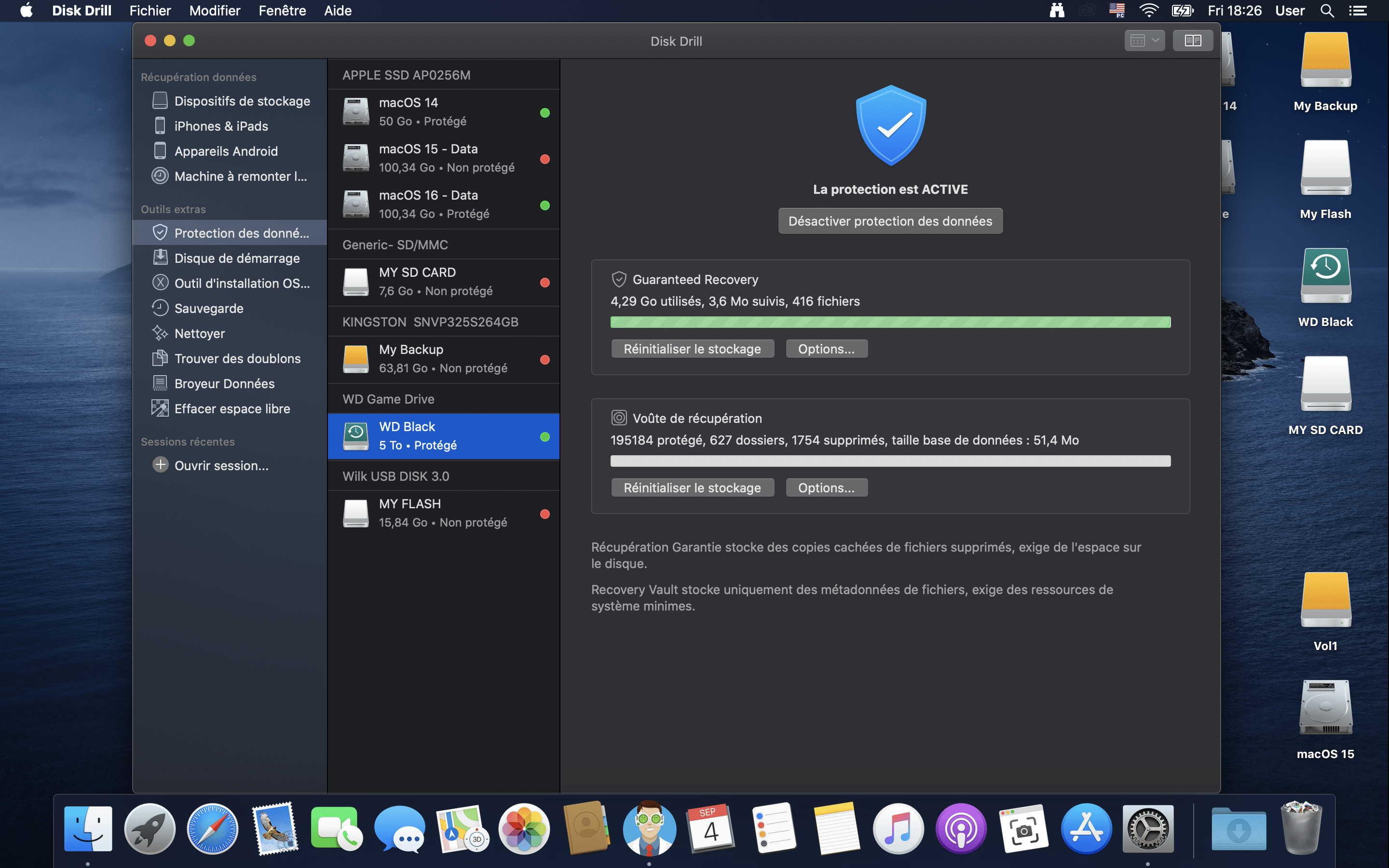Open the Appareils Android section
Screen dimensions: 1389x868
226,151
